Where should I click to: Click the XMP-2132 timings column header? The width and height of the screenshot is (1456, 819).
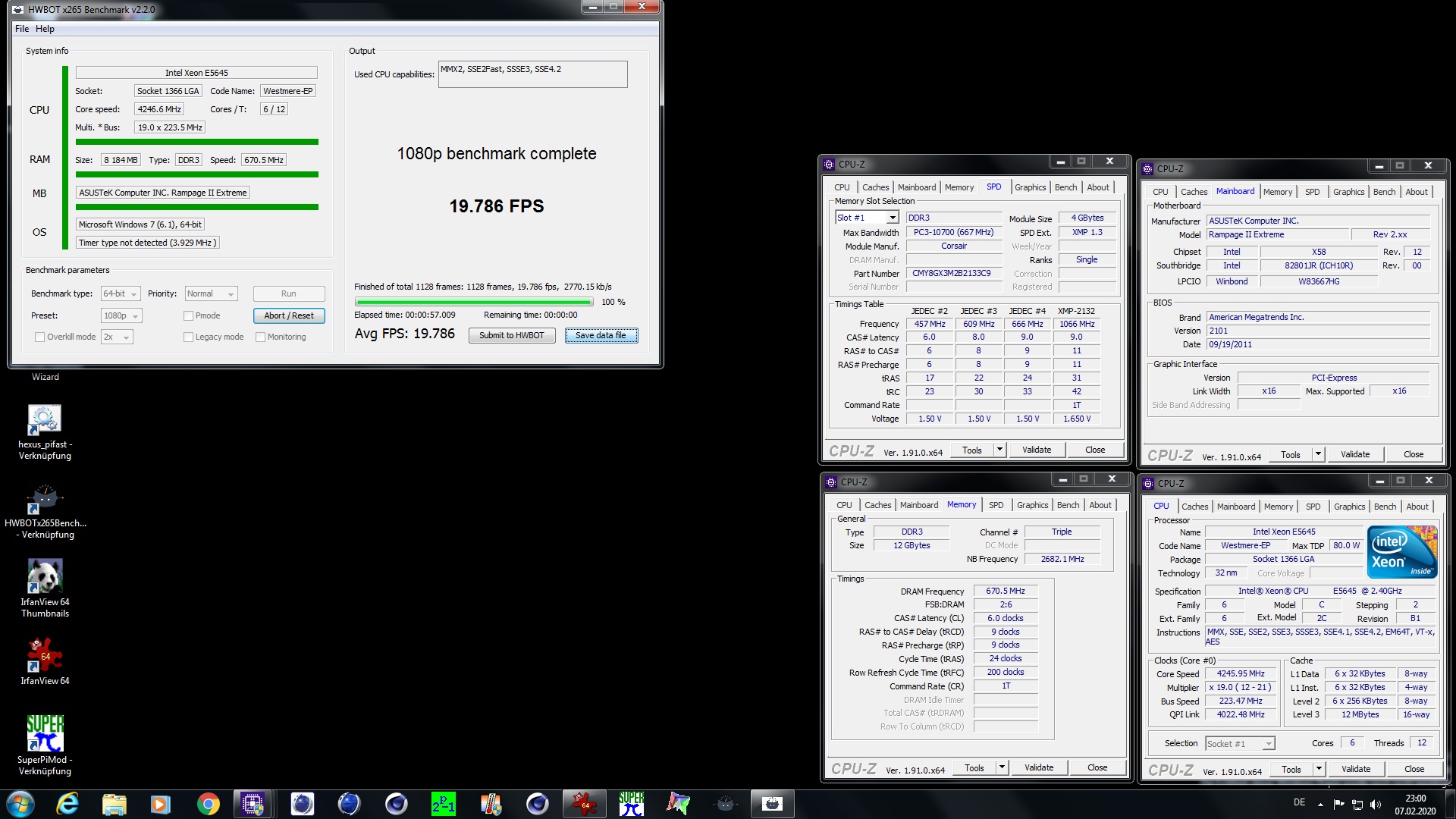(x=1077, y=311)
